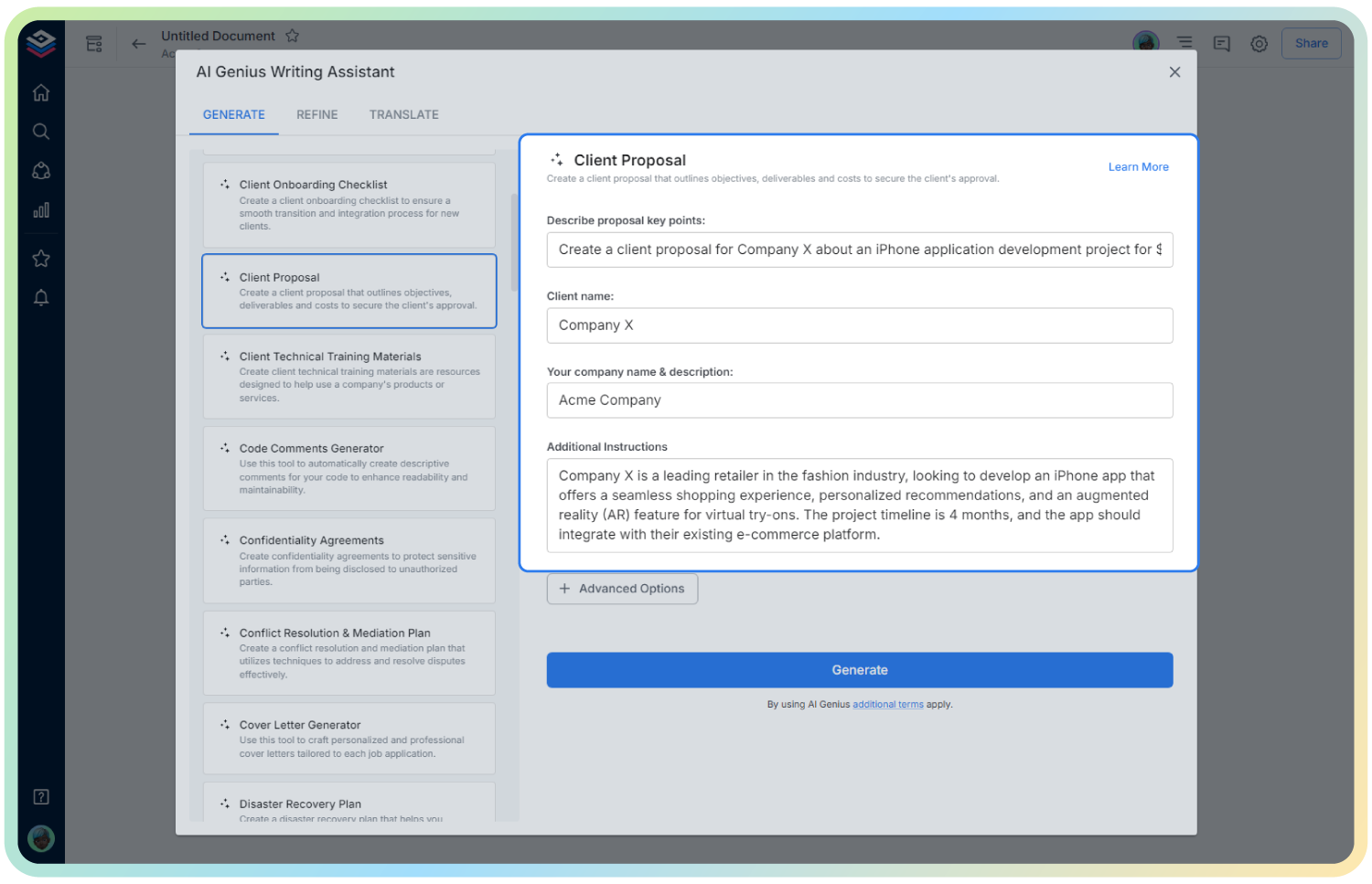Open the Home view from the sidebar

pyautogui.click(x=40, y=92)
